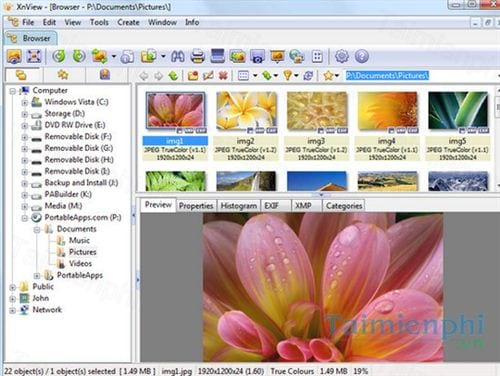This screenshot has height=376, width=500.
Task: Click the Refresh listing icon near address bar
Action: coord(308,76)
